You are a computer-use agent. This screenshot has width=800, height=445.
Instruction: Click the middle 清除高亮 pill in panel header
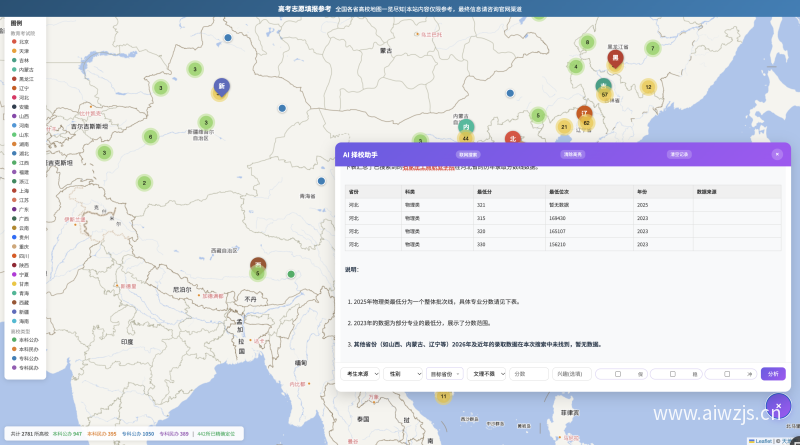pos(572,154)
